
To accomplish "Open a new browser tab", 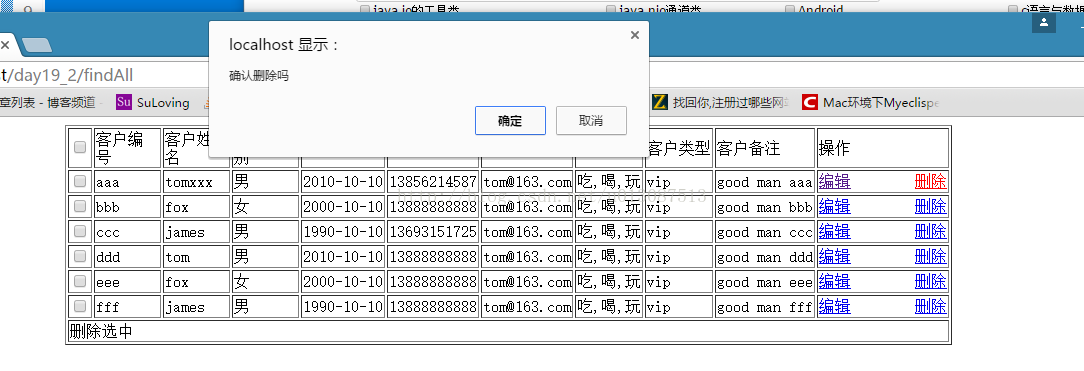I will click(37, 46).
